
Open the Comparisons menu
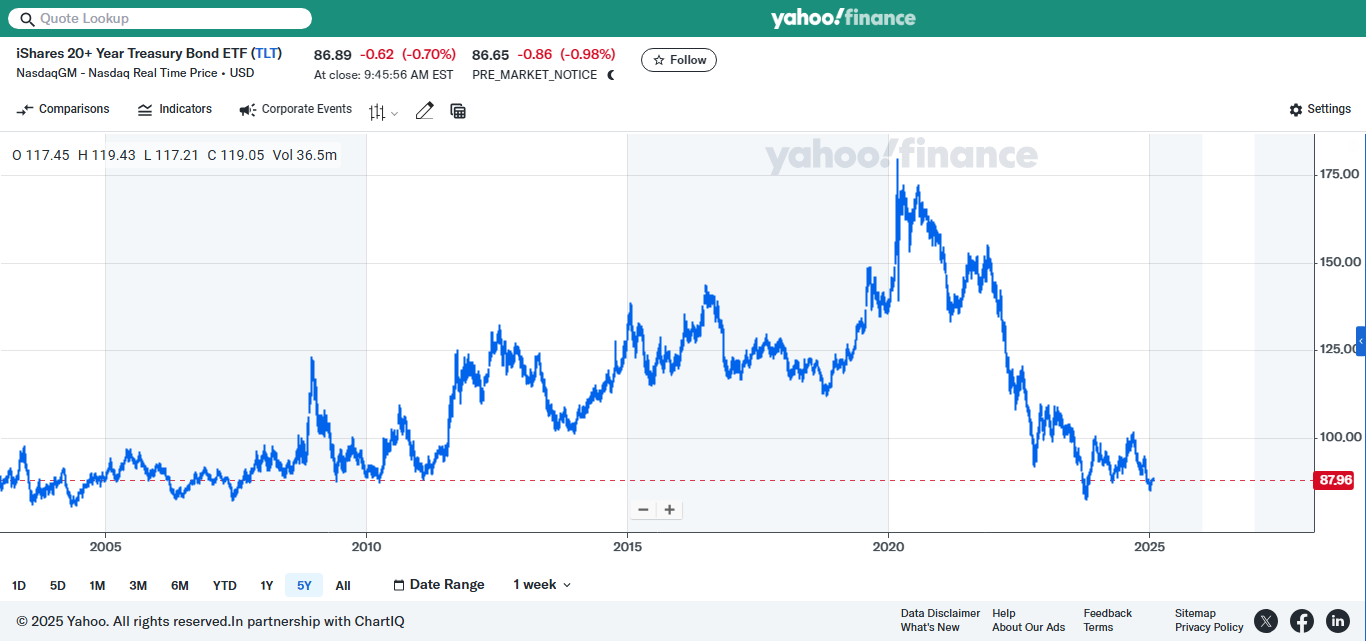click(x=63, y=110)
